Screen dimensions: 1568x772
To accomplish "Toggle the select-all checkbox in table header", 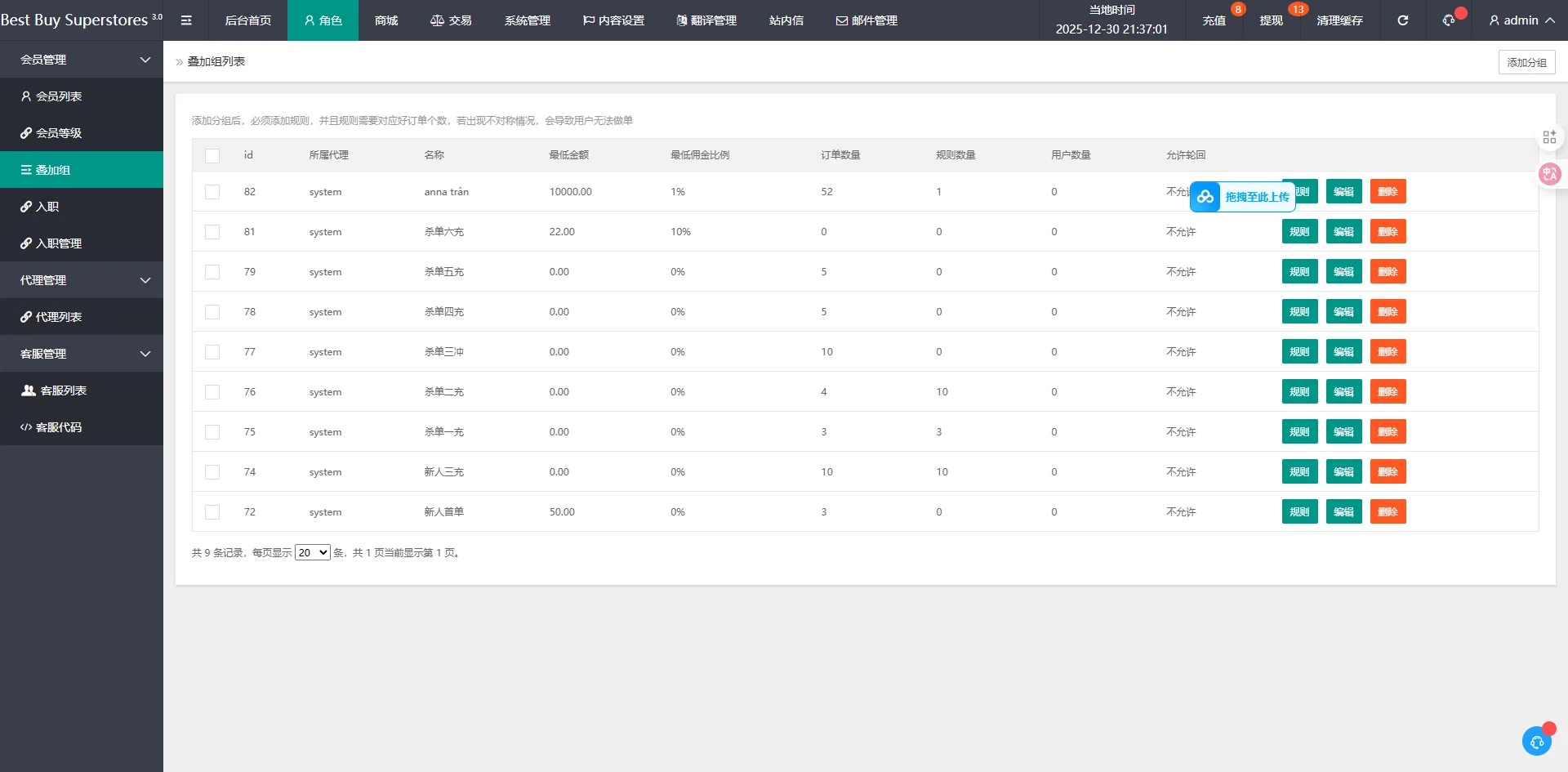I will point(212,155).
